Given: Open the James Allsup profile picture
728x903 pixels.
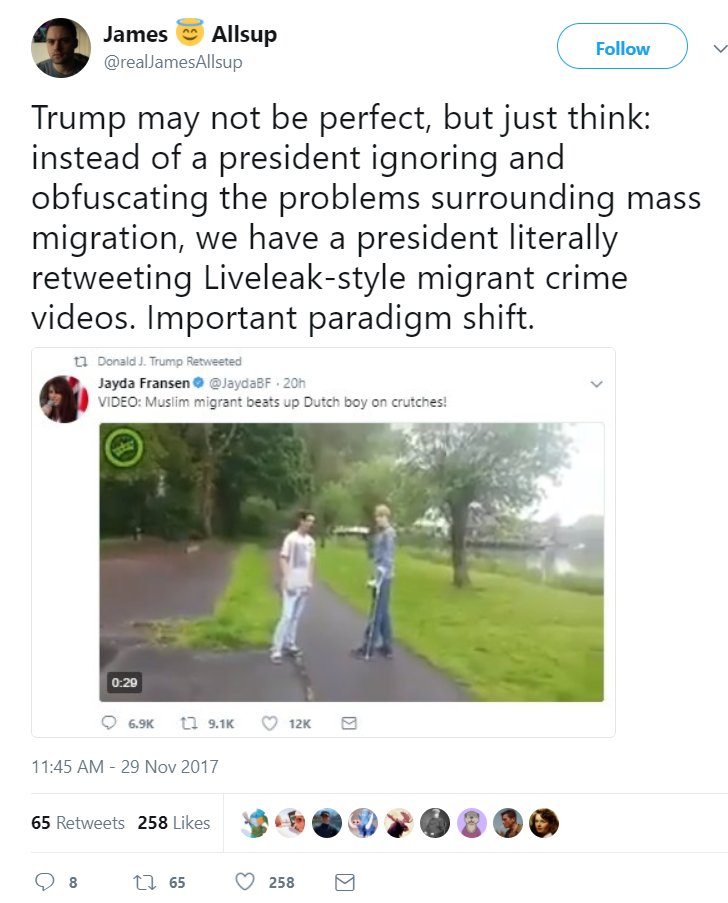Looking at the screenshot, I should pyautogui.click(x=60, y=48).
